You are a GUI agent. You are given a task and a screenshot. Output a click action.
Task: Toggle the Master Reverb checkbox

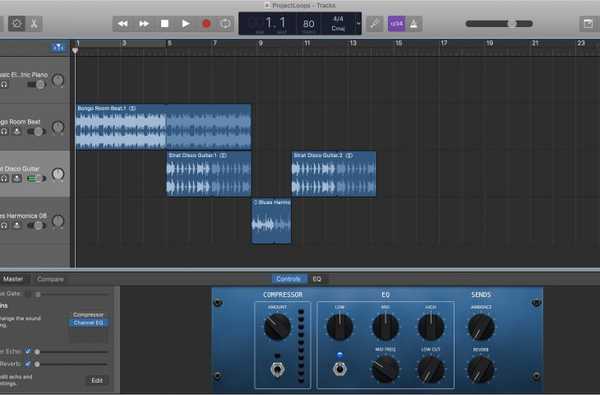pos(28,364)
